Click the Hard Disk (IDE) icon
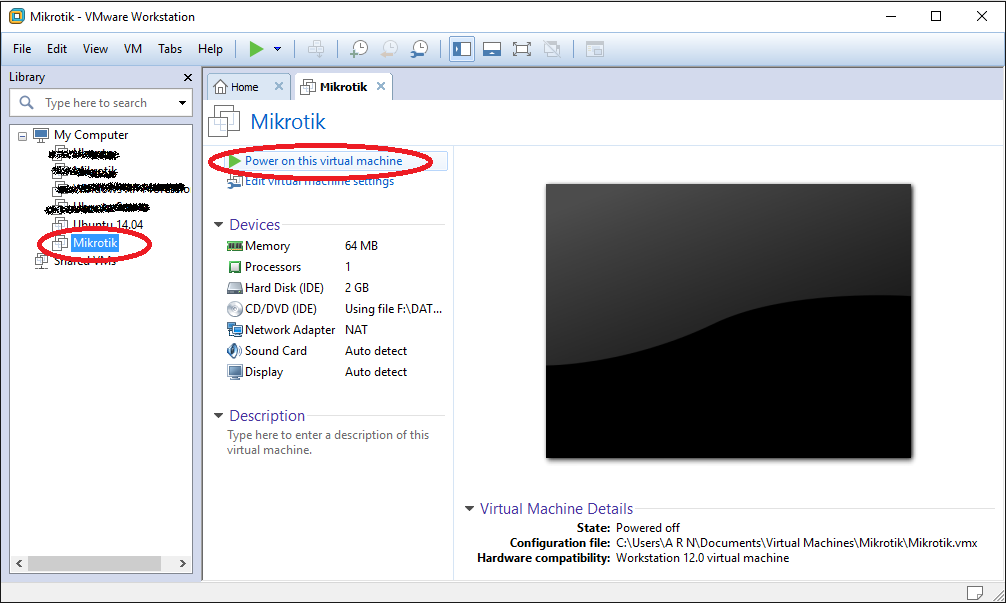The height and width of the screenshot is (603, 1006). [x=235, y=288]
